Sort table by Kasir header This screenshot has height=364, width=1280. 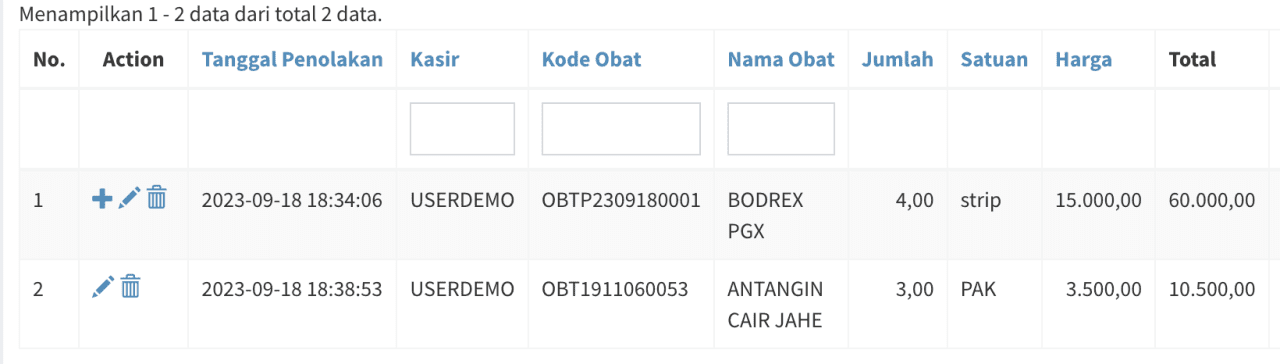435,59
